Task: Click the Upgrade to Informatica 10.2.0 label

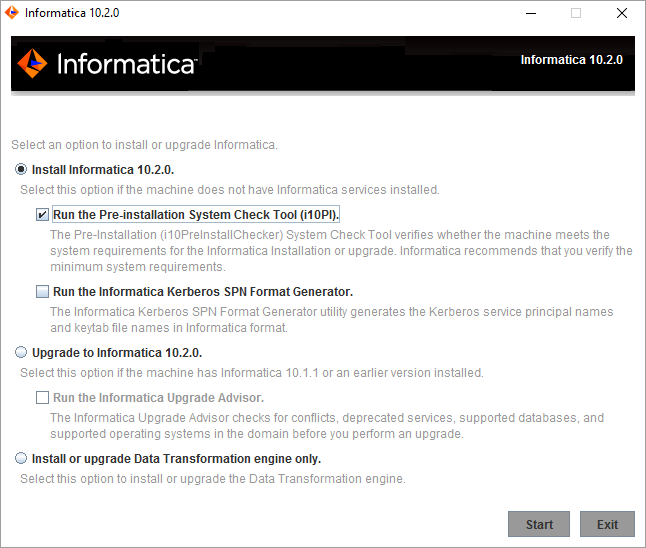Action: point(117,353)
